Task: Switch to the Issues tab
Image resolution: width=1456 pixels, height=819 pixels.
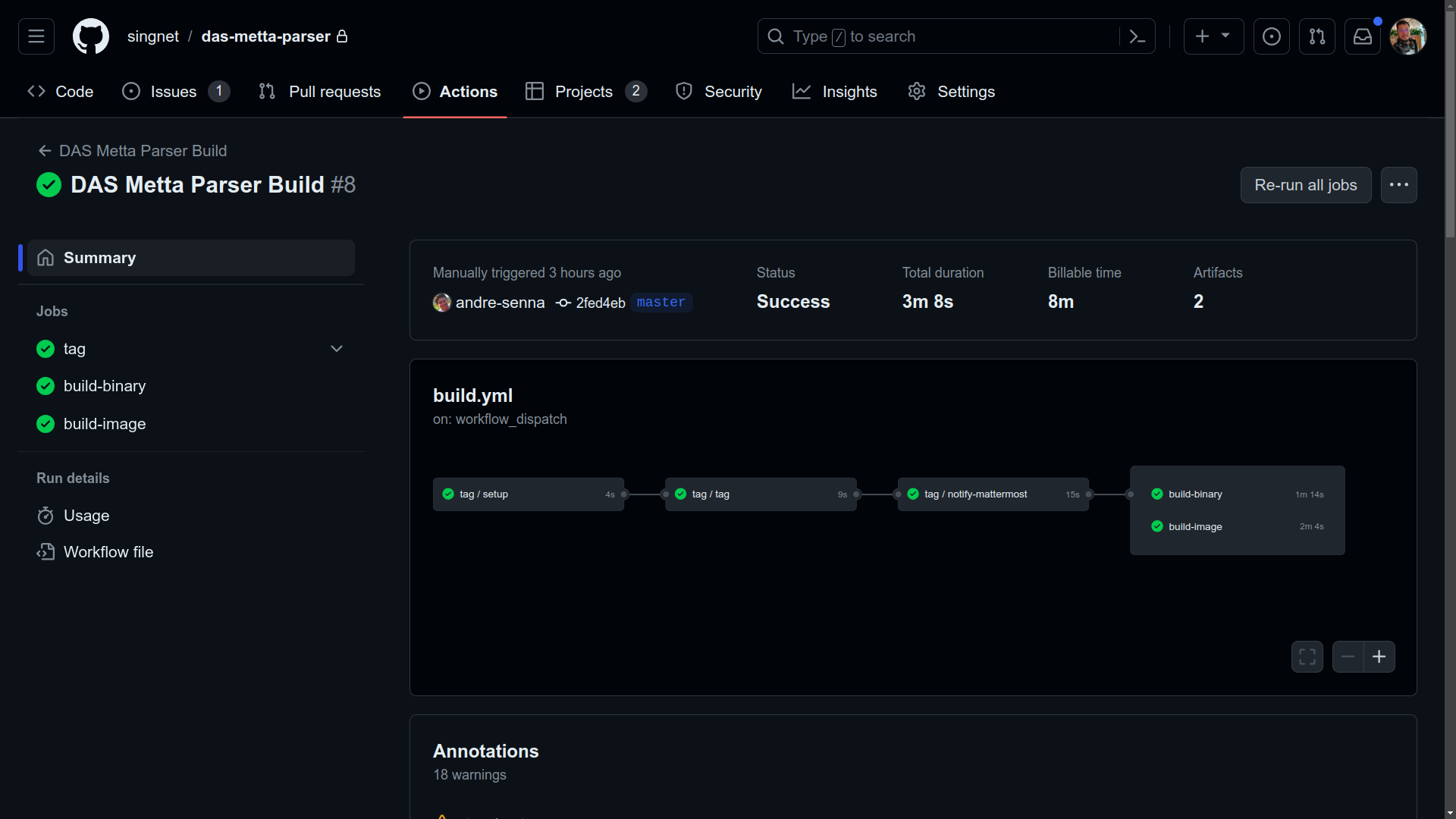Action: coord(176,92)
